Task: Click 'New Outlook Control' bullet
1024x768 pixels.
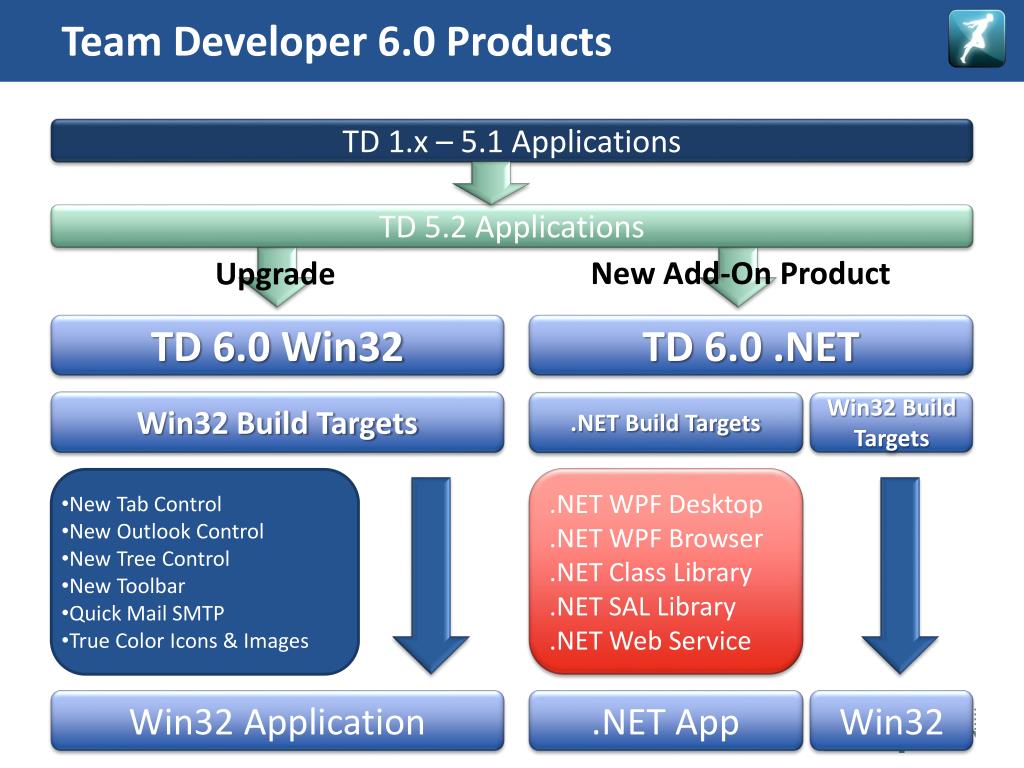Action: coord(163,532)
